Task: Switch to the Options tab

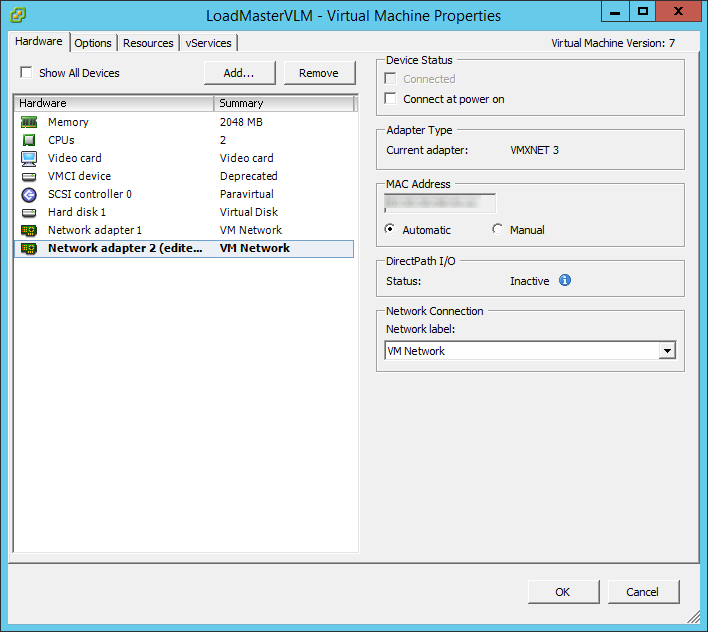Action: tap(93, 43)
